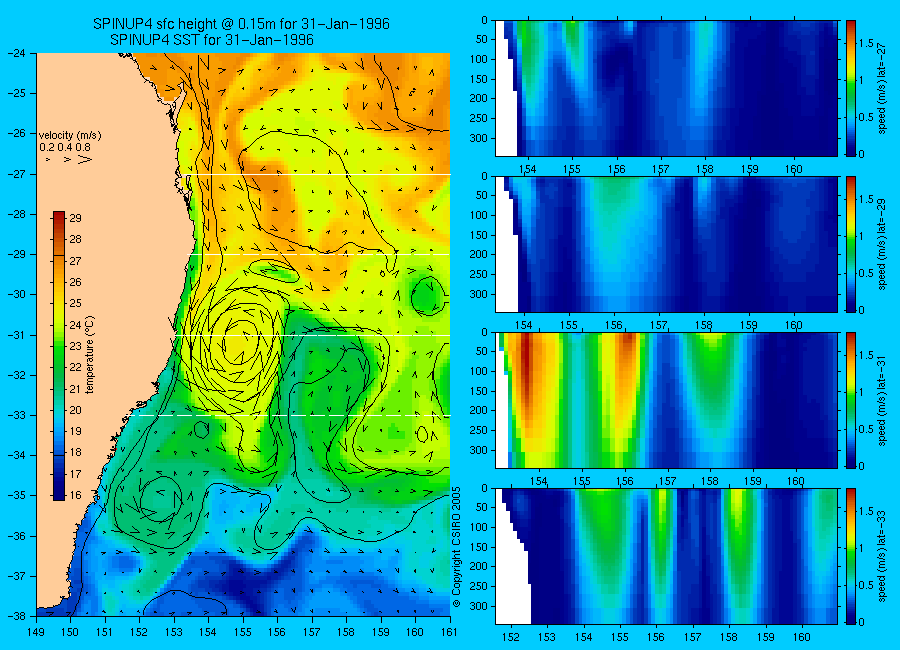900x650 pixels.
Task: Click the -28 latitude label on map axis
Action: (16, 214)
